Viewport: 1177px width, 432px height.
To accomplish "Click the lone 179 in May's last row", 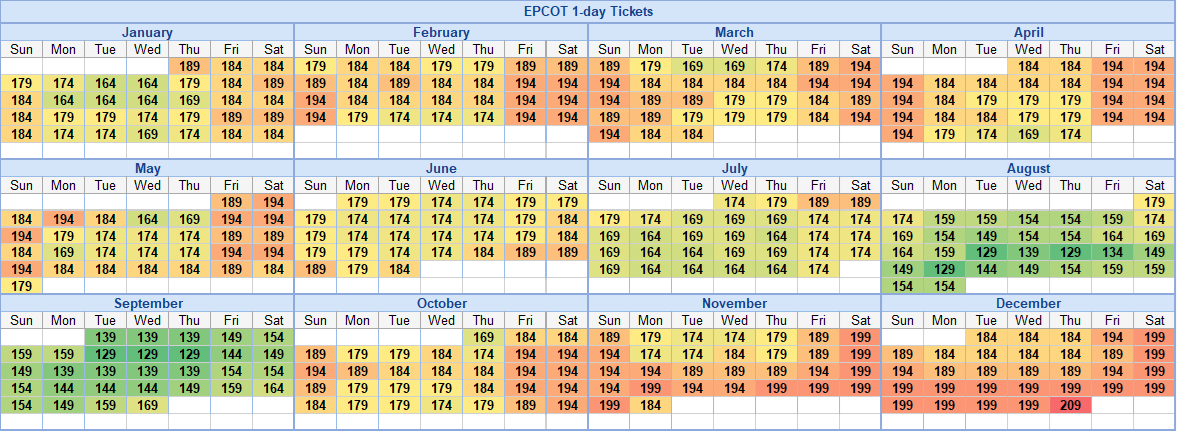I will [22, 286].
